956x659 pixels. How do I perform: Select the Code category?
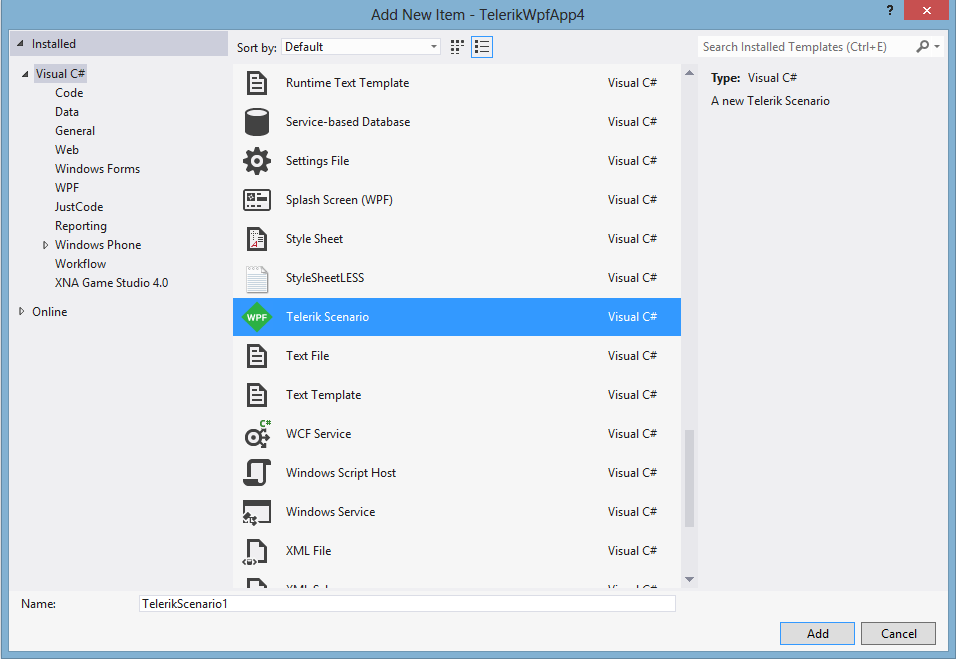[69, 93]
